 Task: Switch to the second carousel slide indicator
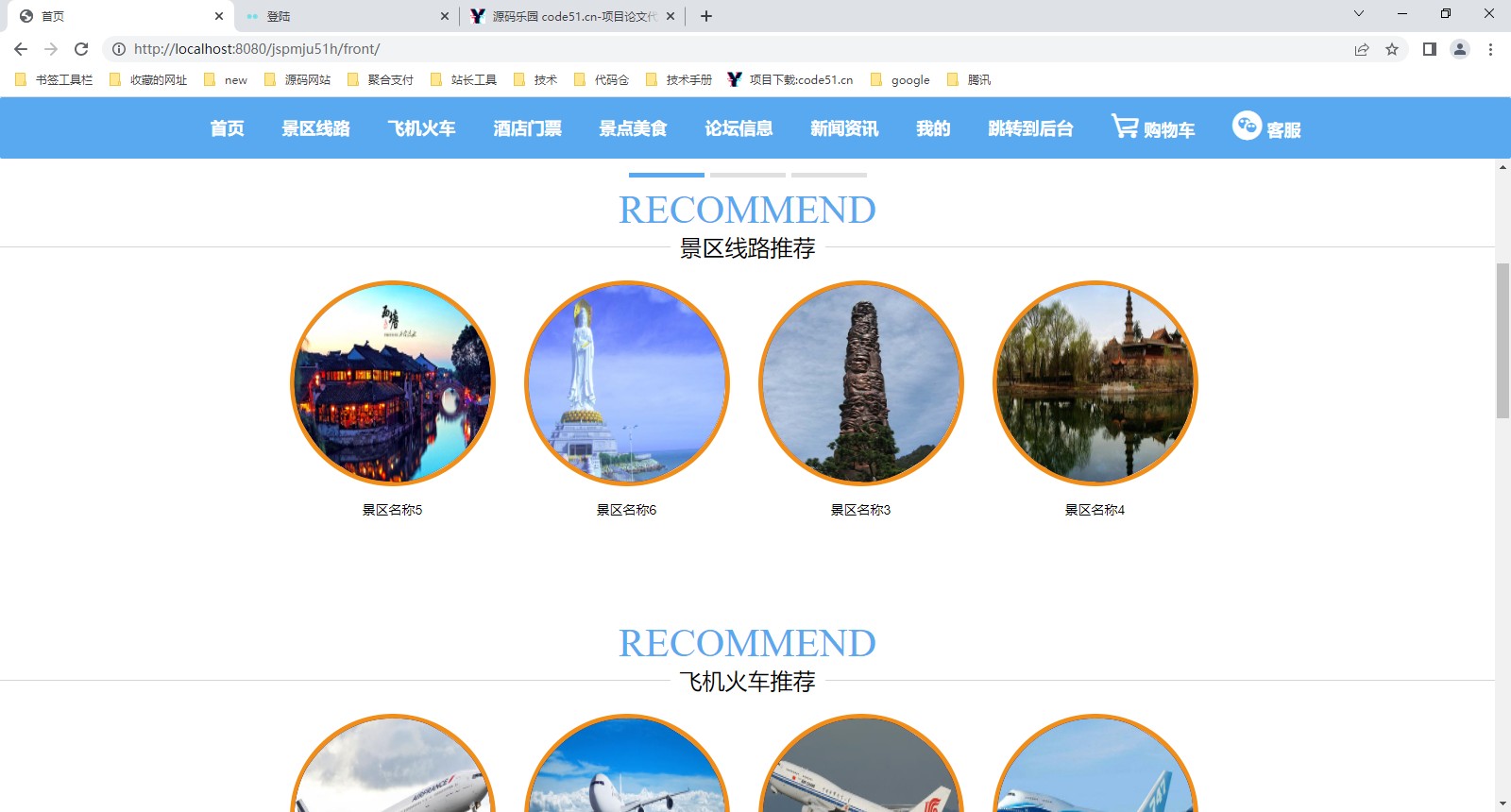point(747,175)
